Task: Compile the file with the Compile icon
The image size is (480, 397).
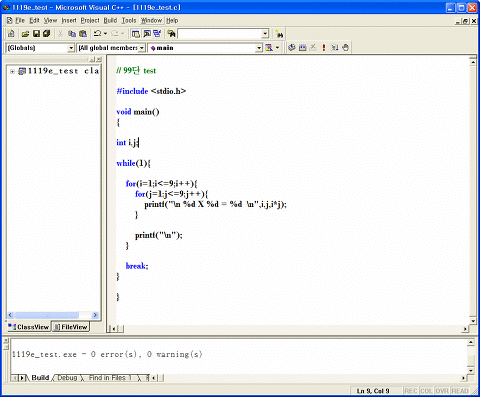Action: [x=292, y=48]
